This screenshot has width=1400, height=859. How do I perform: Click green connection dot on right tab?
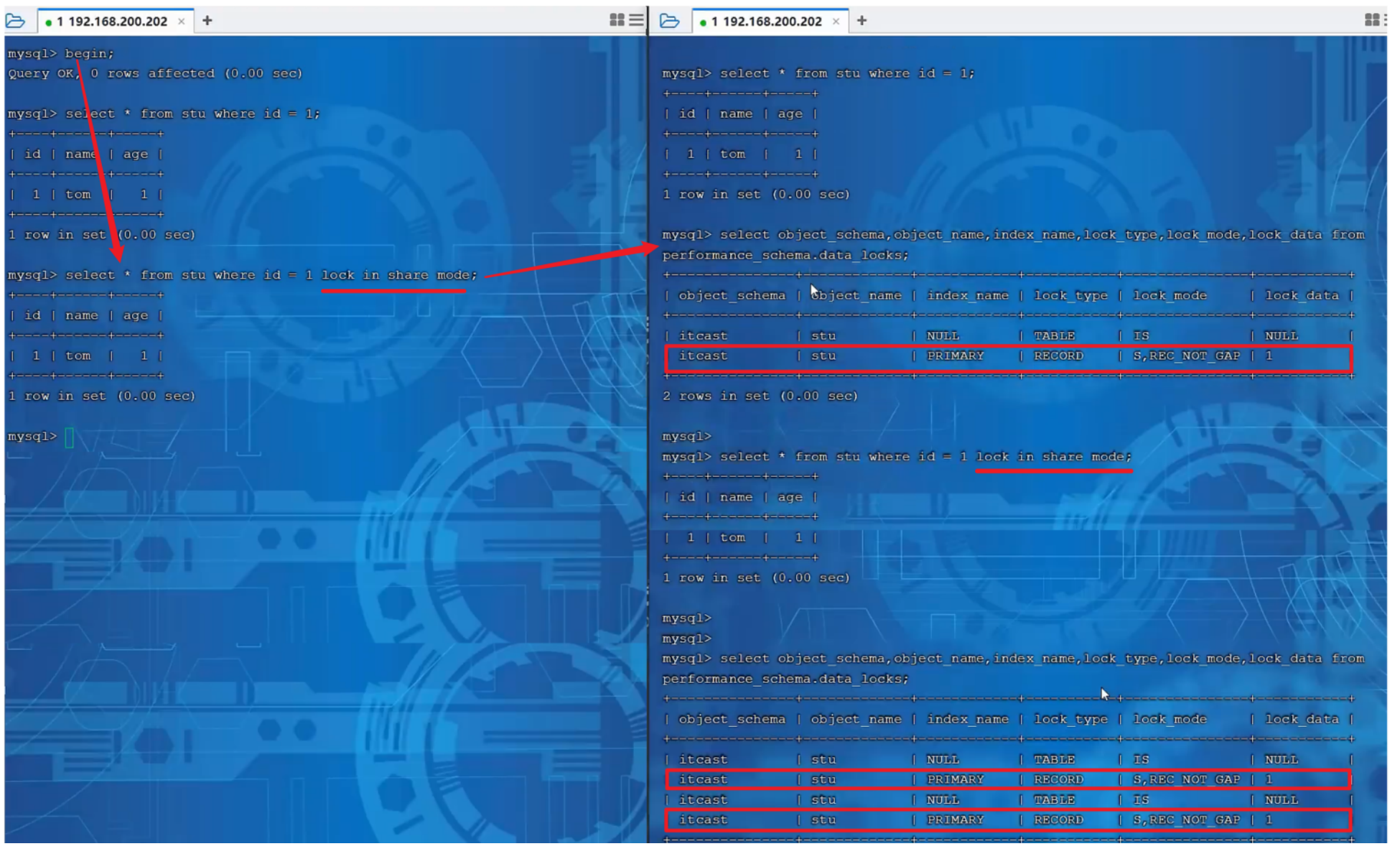[703, 22]
